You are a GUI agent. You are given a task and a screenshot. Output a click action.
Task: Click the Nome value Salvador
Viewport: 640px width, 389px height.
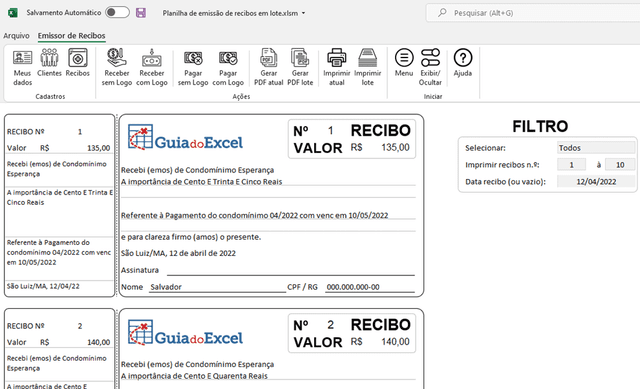pos(166,287)
